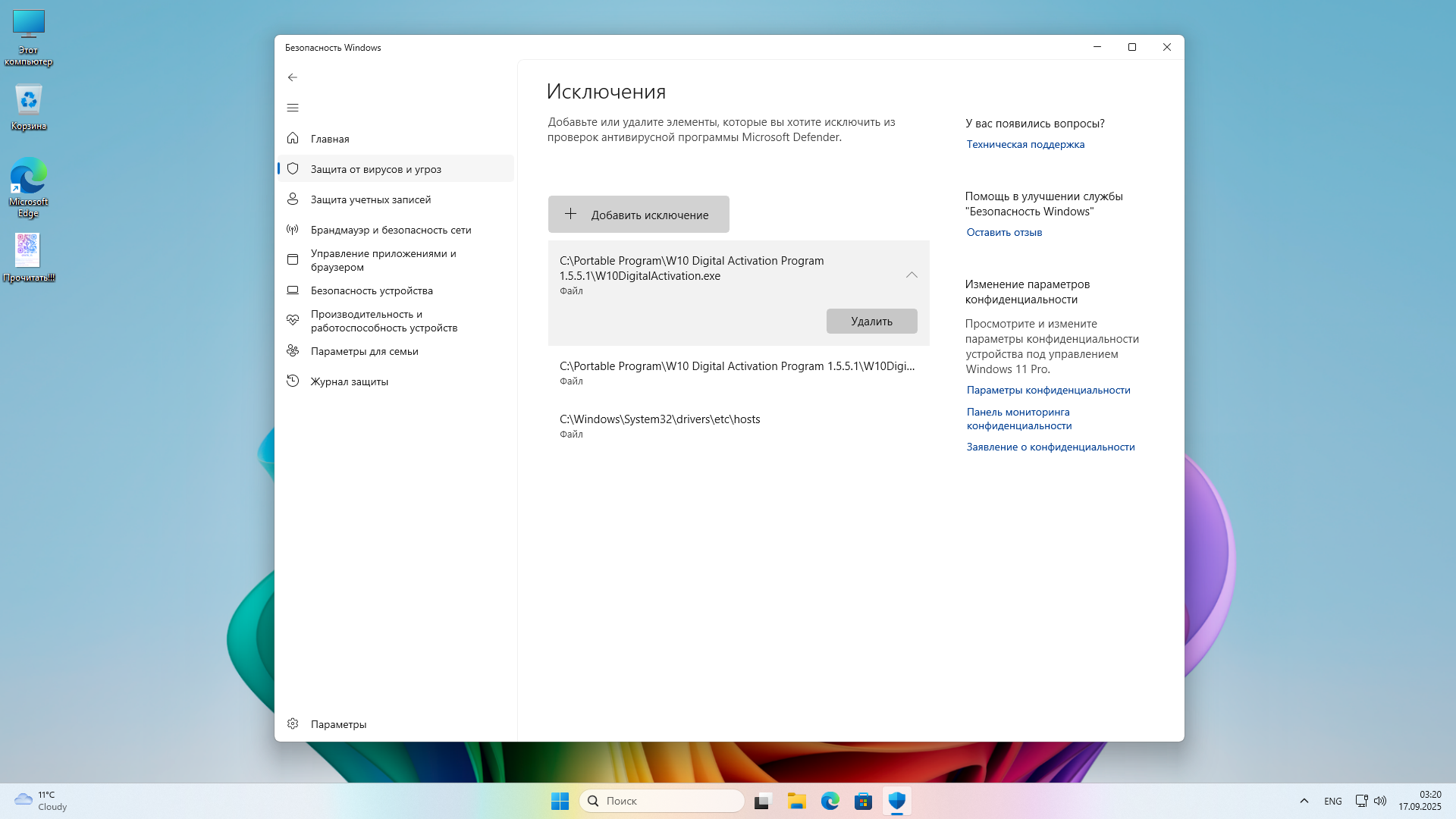Open Журнал защиты
The height and width of the screenshot is (819, 1456).
click(396, 381)
